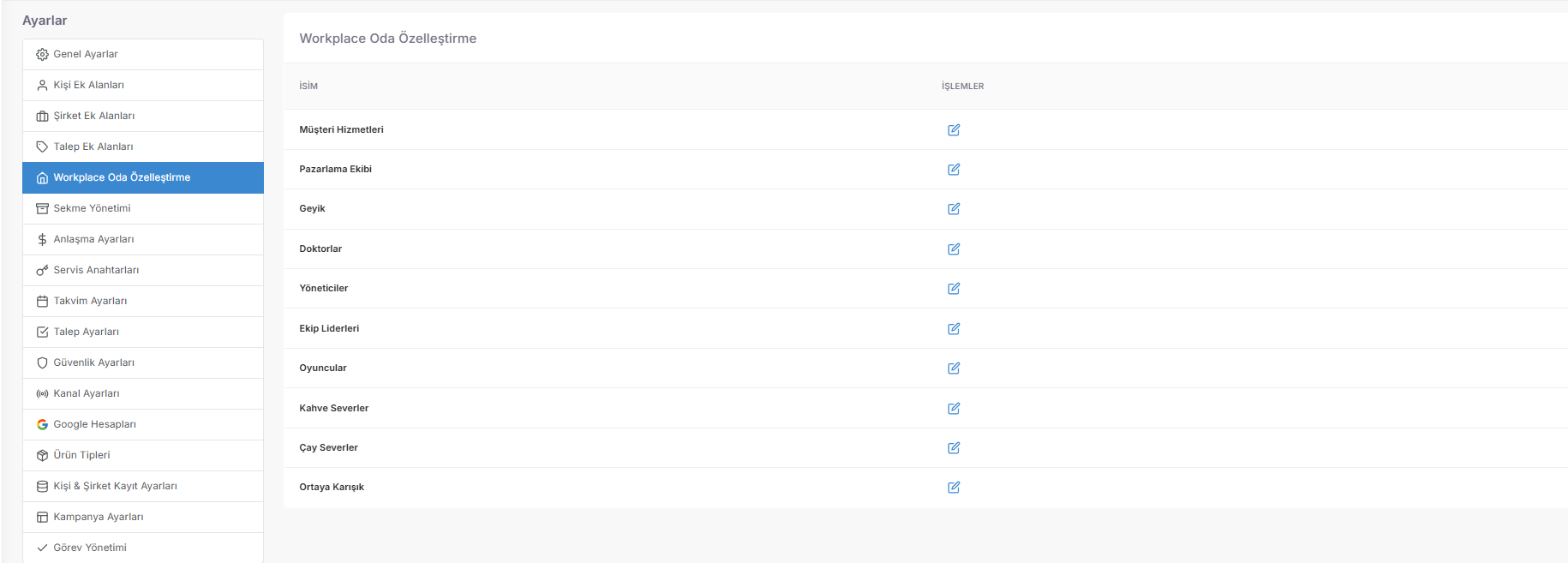Open Genel Ayarlar settings
1568x563 pixels.
click(143, 54)
